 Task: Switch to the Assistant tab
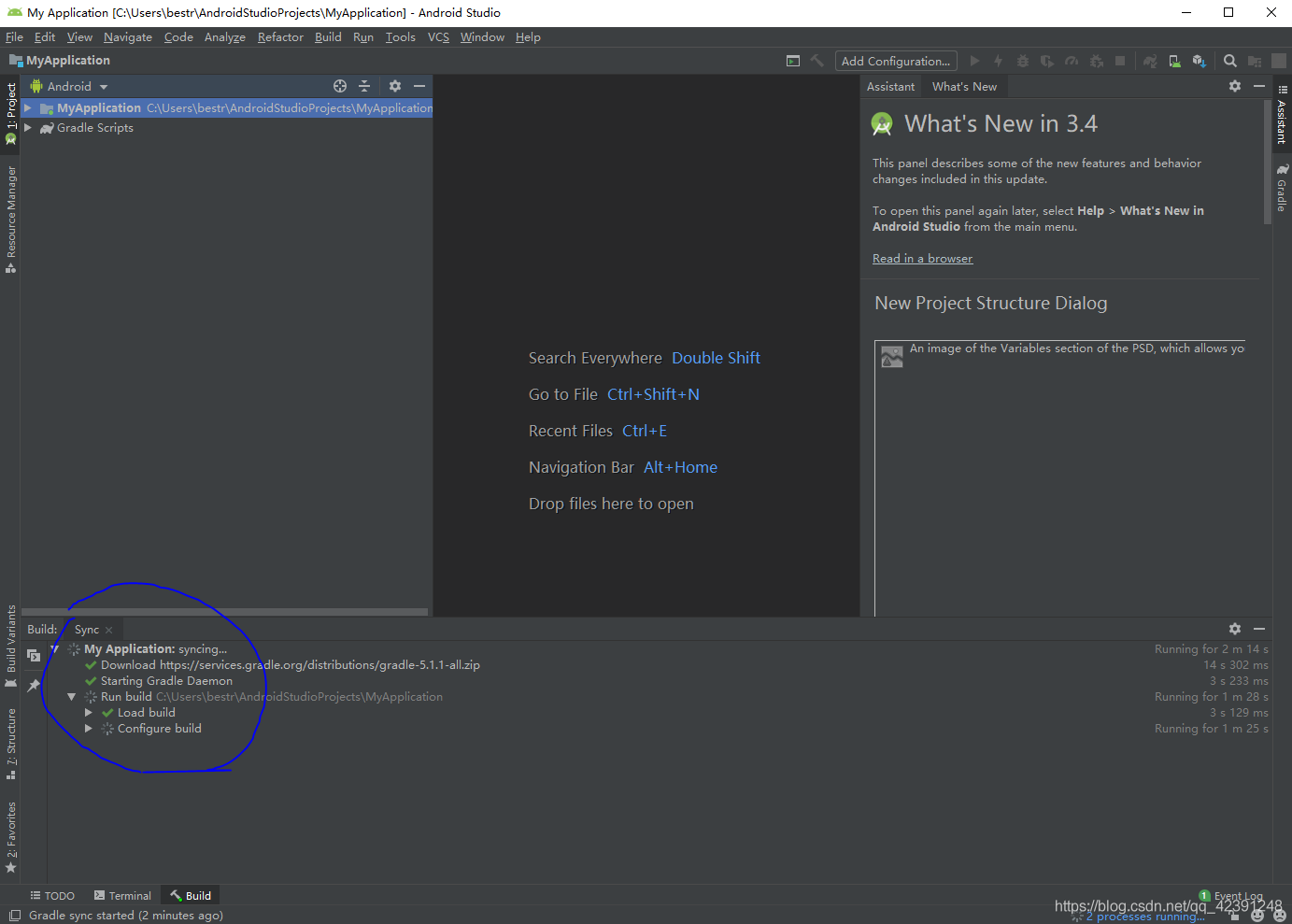pyautogui.click(x=889, y=86)
